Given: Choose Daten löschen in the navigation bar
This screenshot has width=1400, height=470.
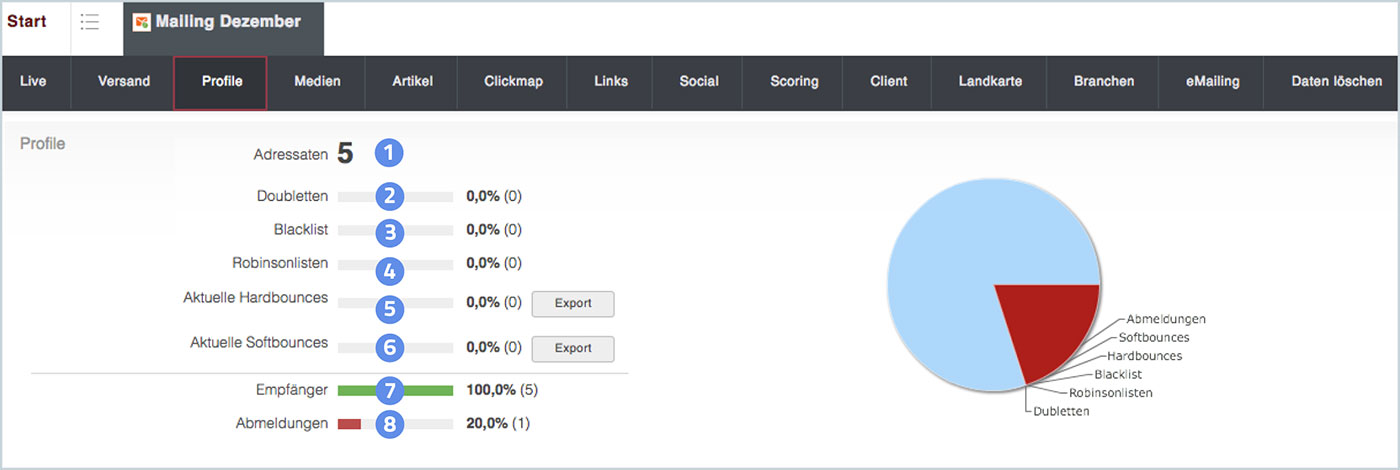Looking at the screenshot, I should coord(1329,82).
